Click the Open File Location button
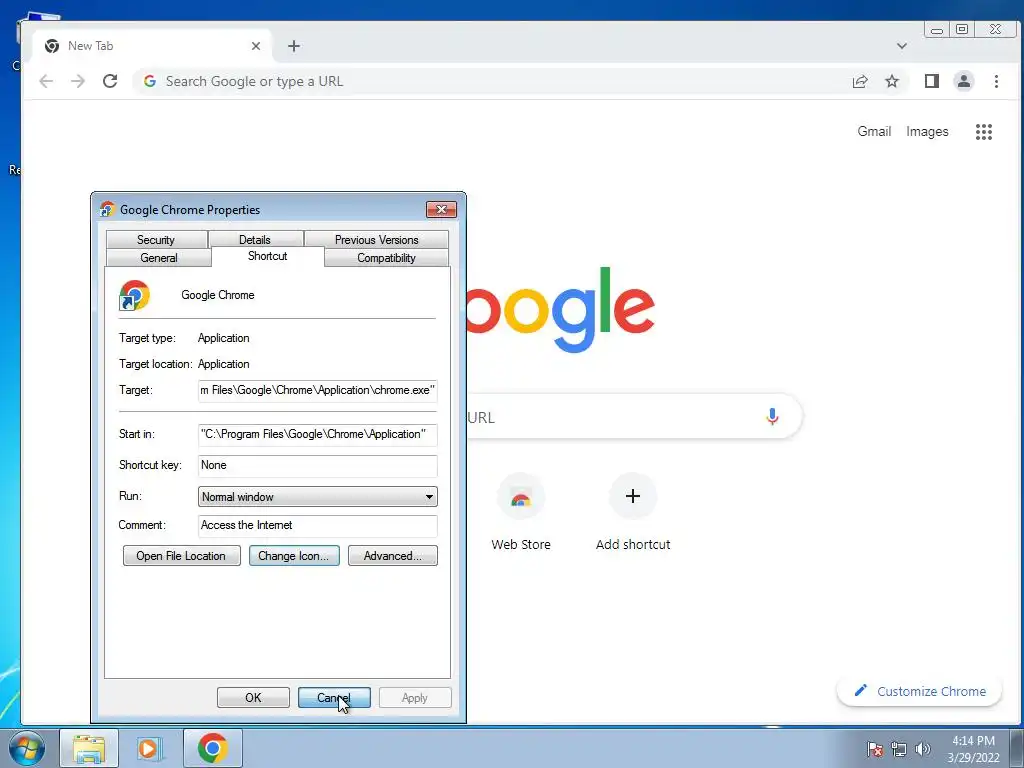 (182, 556)
